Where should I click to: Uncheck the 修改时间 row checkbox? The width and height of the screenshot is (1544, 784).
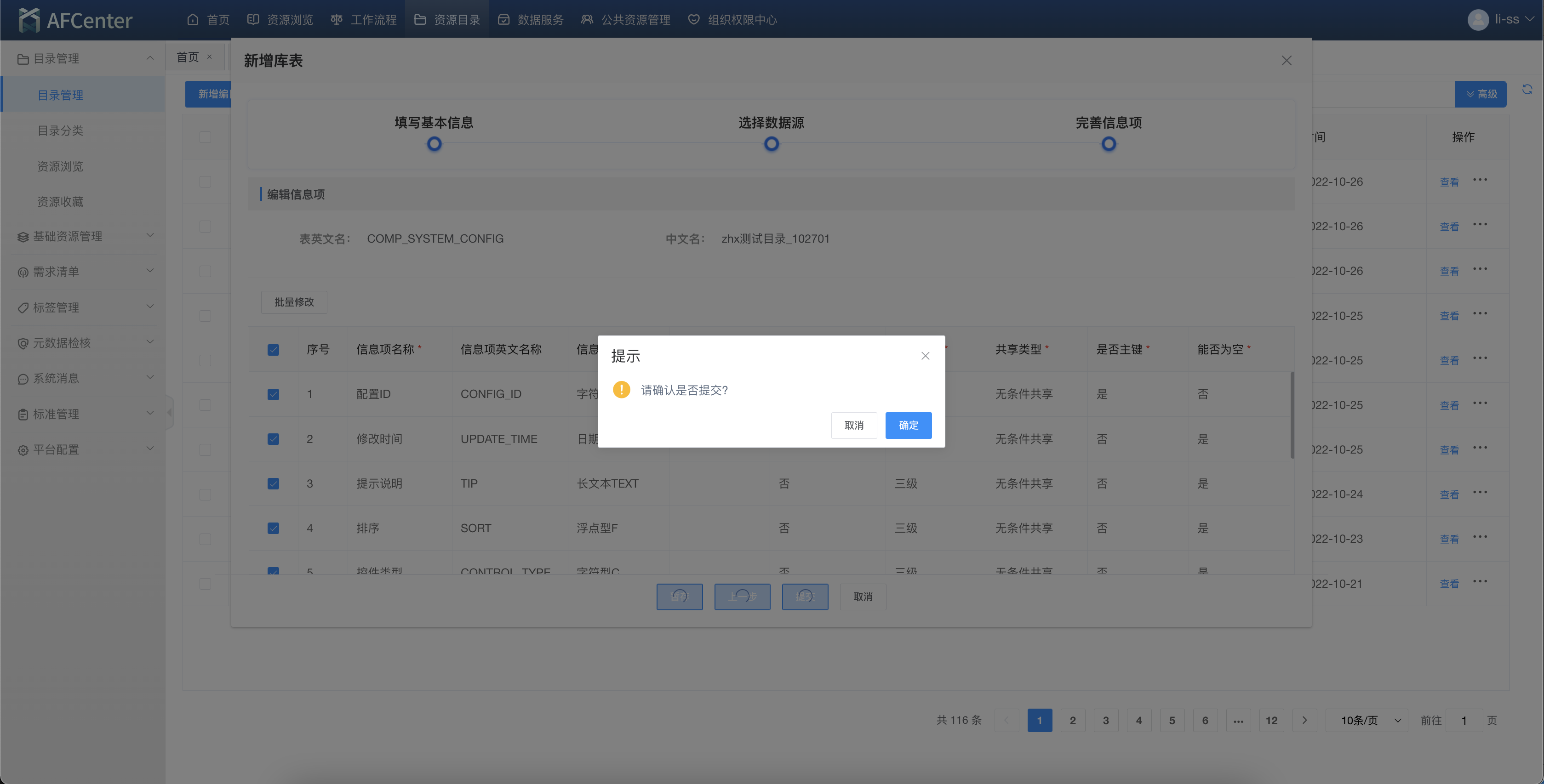click(273, 439)
